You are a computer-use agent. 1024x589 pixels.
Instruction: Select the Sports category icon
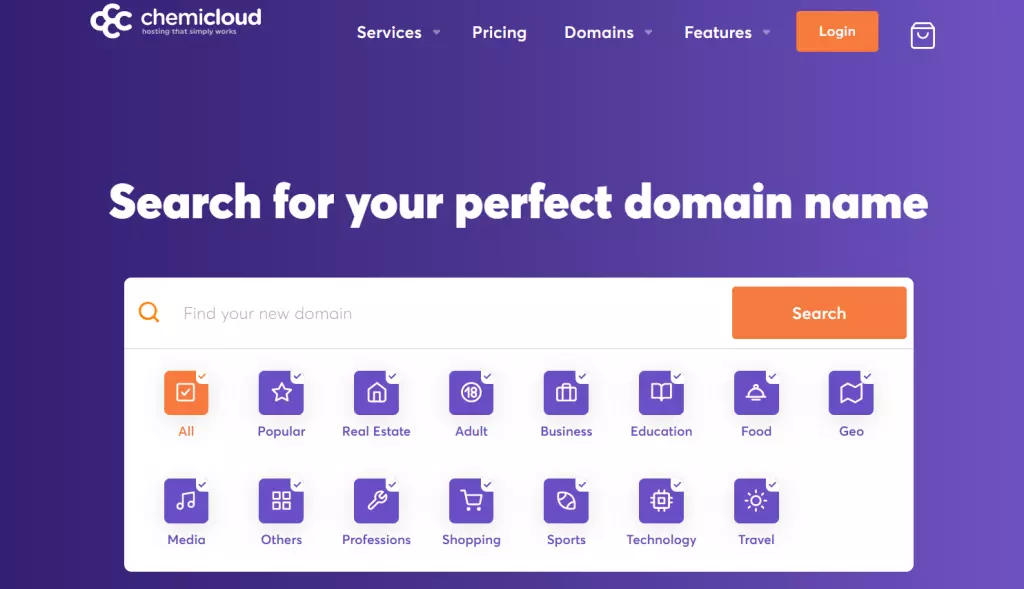pyautogui.click(x=566, y=500)
